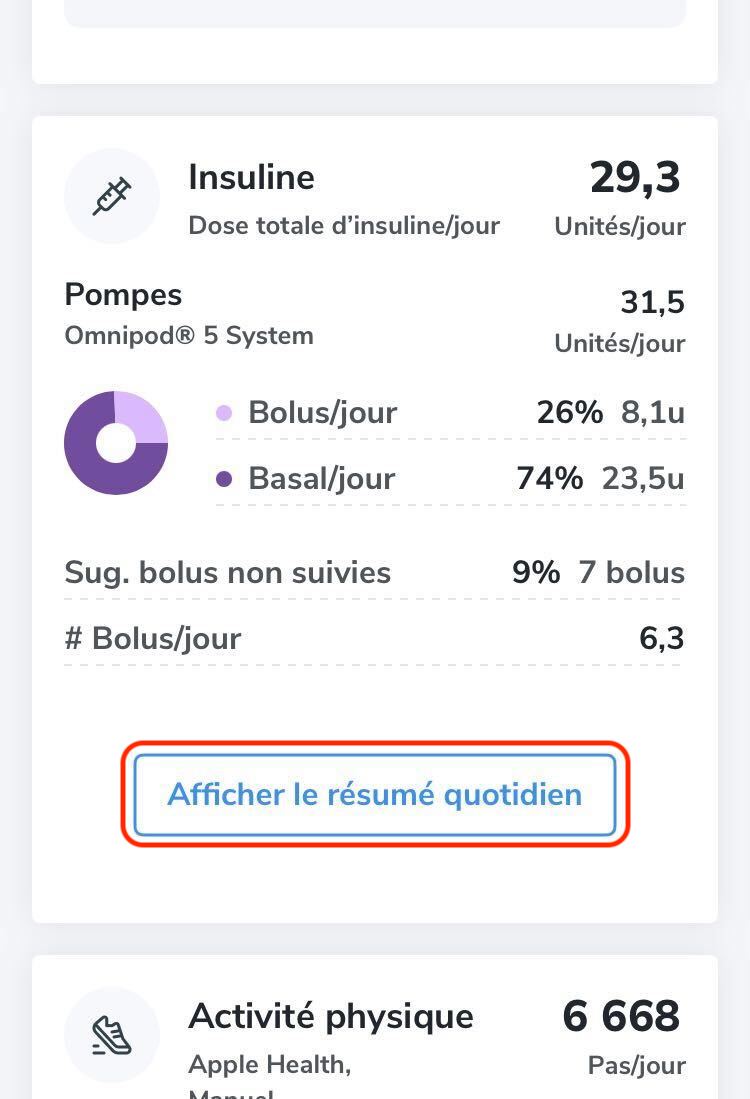Image resolution: width=750 pixels, height=1099 pixels.
Task: Click the 6 668 steps value
Action: click(621, 1017)
